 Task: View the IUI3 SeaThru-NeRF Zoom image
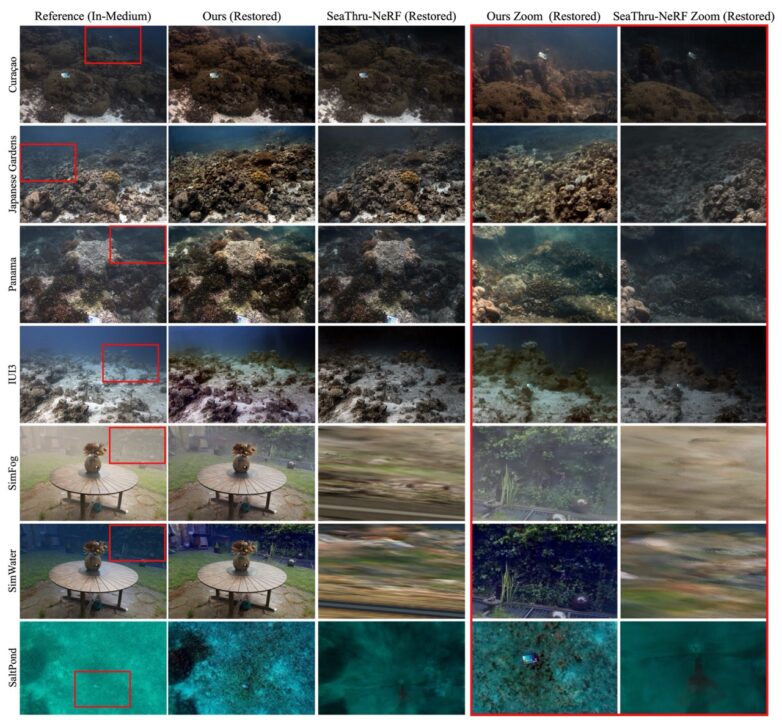(693, 374)
